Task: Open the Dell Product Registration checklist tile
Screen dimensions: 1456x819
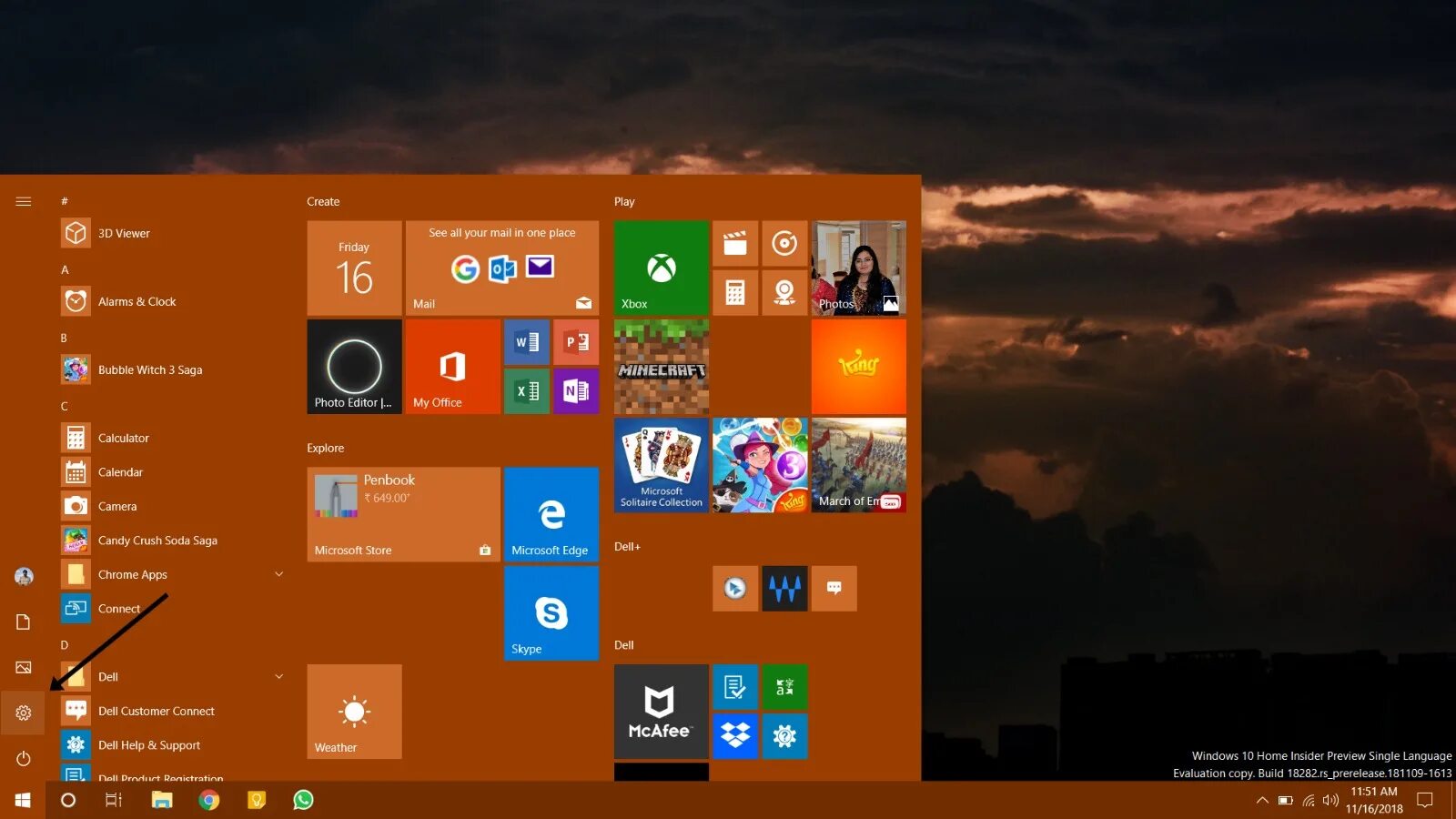Action: click(735, 687)
